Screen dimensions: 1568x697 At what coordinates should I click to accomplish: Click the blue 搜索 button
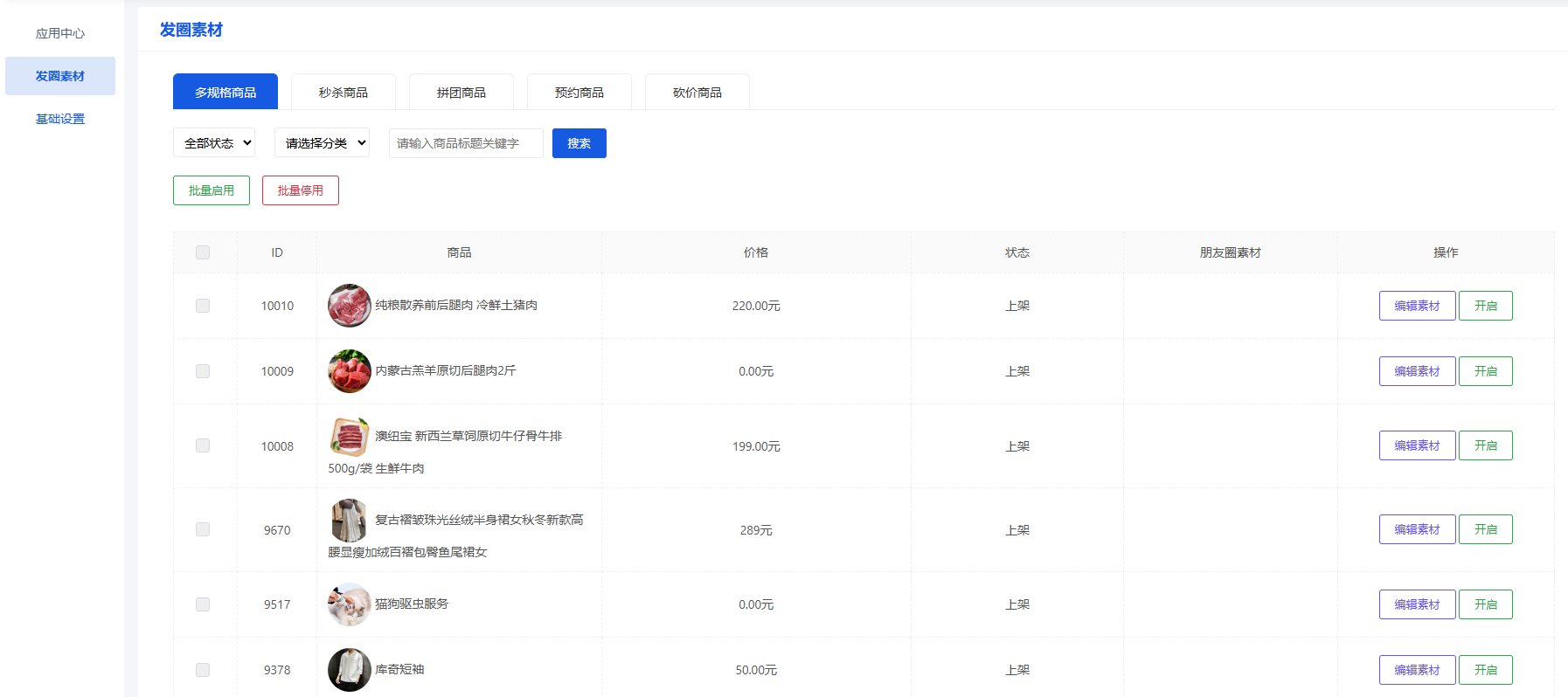579,143
